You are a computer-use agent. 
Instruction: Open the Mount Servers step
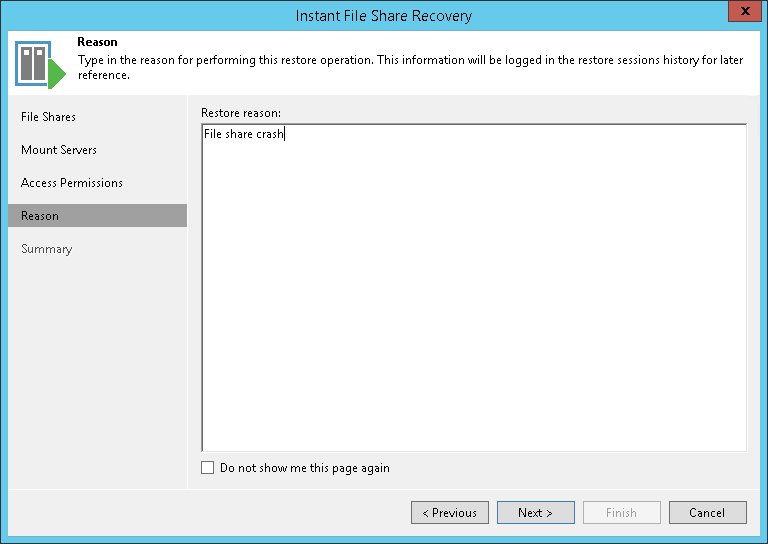coord(59,150)
